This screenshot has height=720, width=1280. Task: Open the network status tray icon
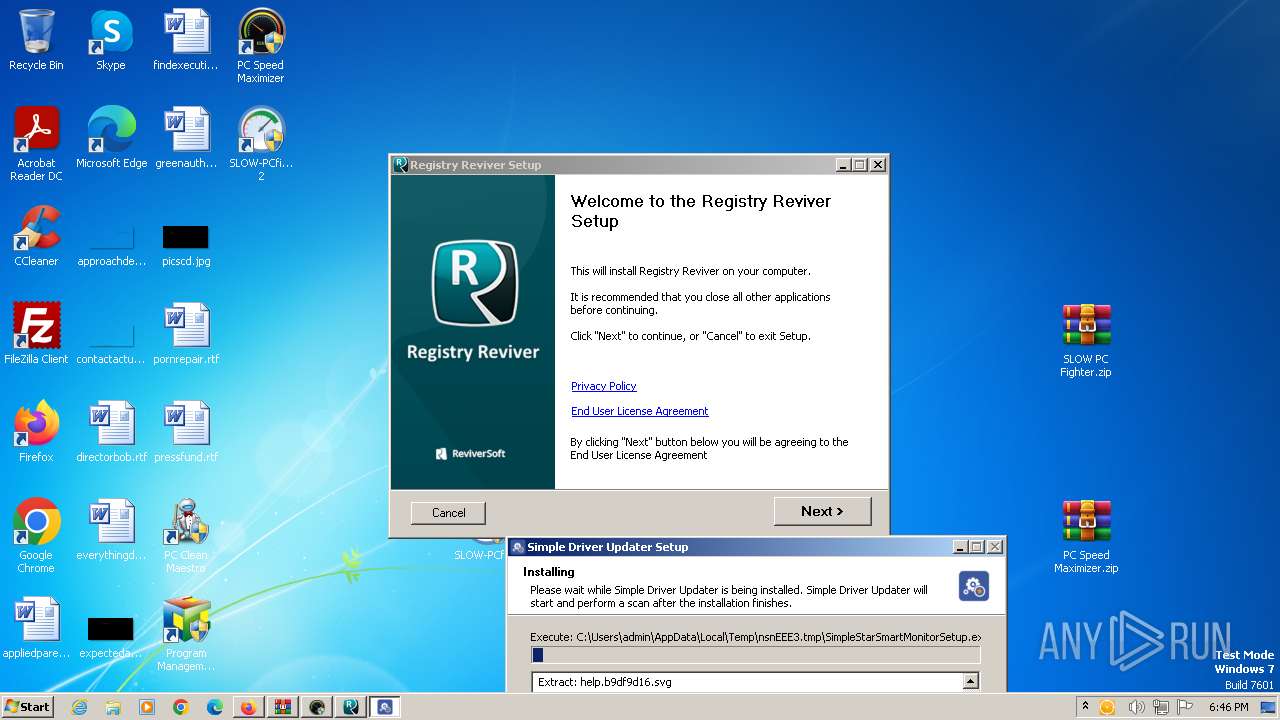[1161, 707]
